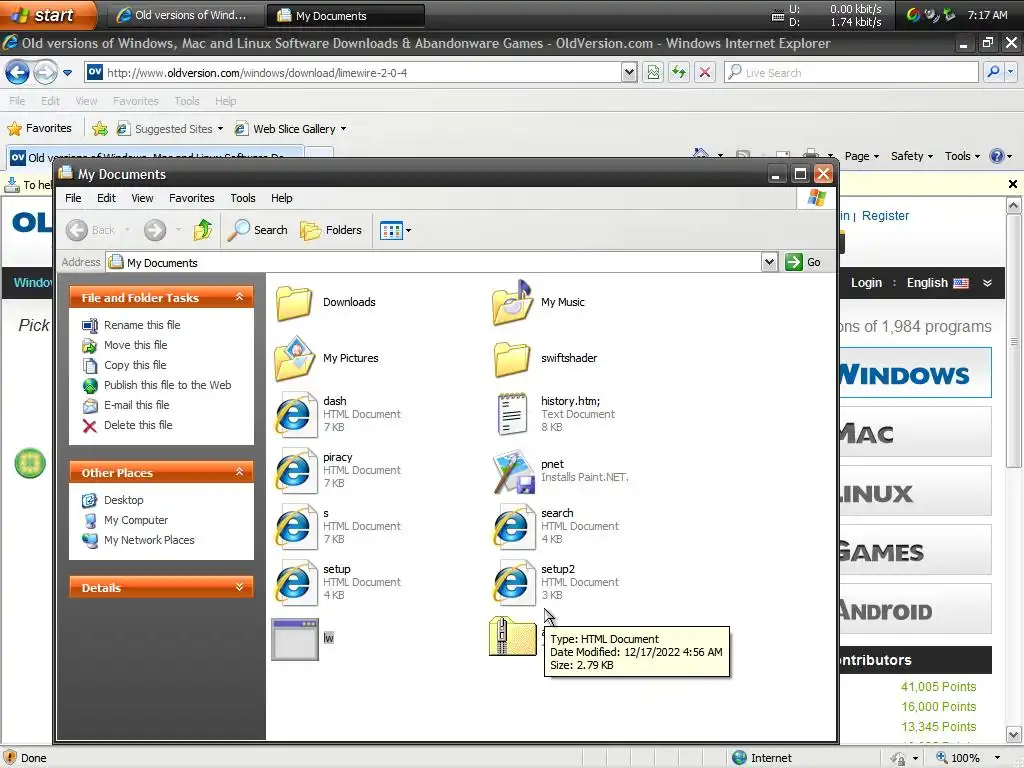Open the View menu in My Documents

point(142,198)
